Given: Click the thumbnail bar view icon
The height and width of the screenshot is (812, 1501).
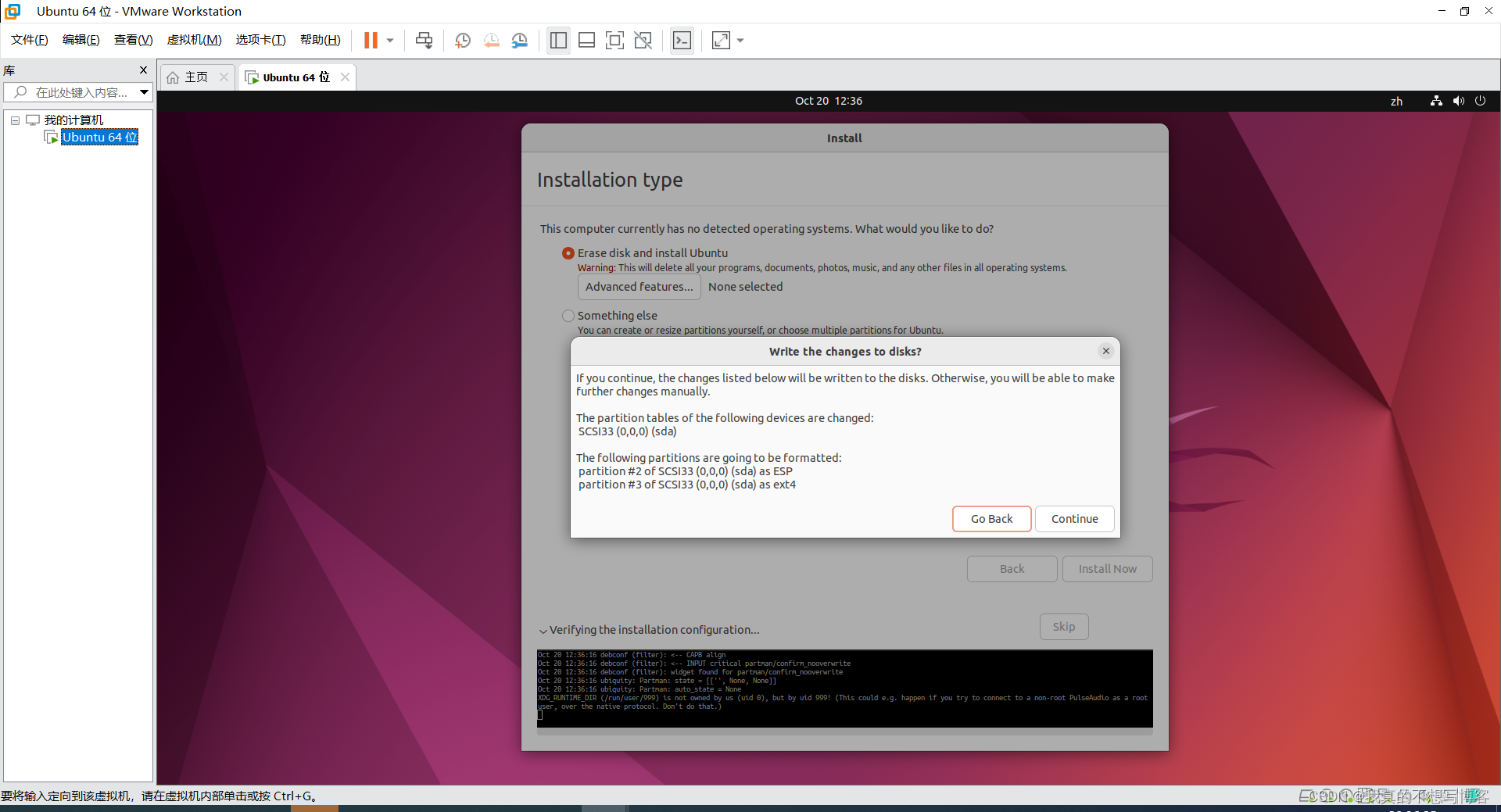Looking at the screenshot, I should (x=586, y=40).
